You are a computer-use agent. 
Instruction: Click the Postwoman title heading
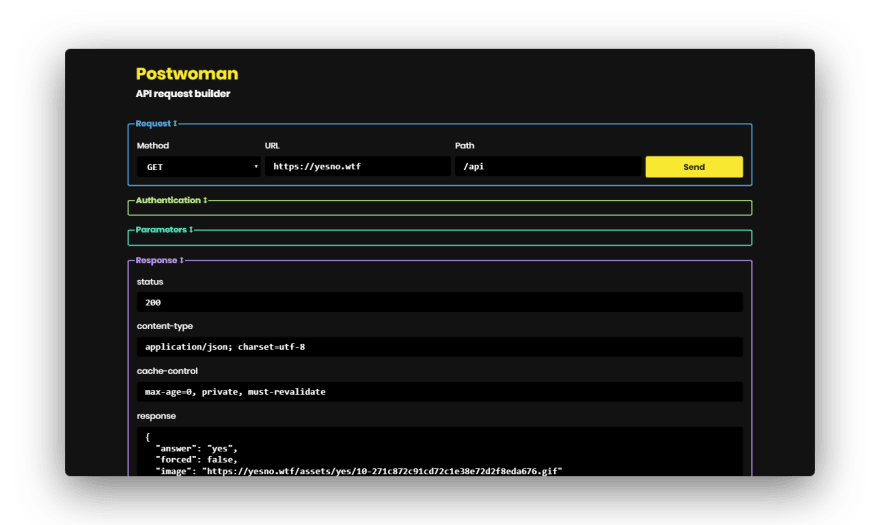pyautogui.click(x=187, y=74)
